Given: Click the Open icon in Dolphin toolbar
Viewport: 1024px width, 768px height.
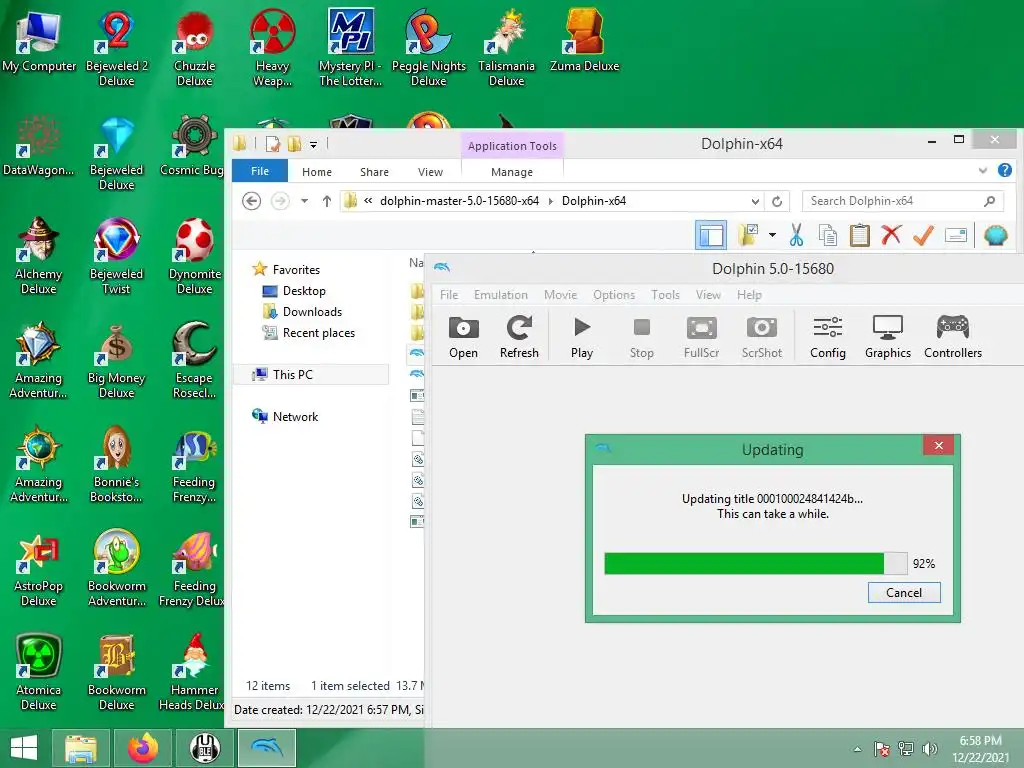Looking at the screenshot, I should point(463,337).
